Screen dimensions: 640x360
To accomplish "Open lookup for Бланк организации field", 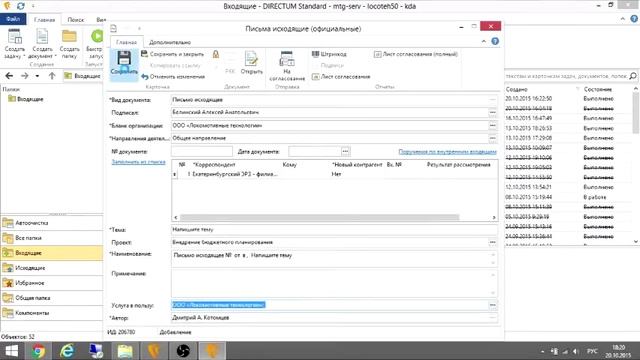I will 493,125.
